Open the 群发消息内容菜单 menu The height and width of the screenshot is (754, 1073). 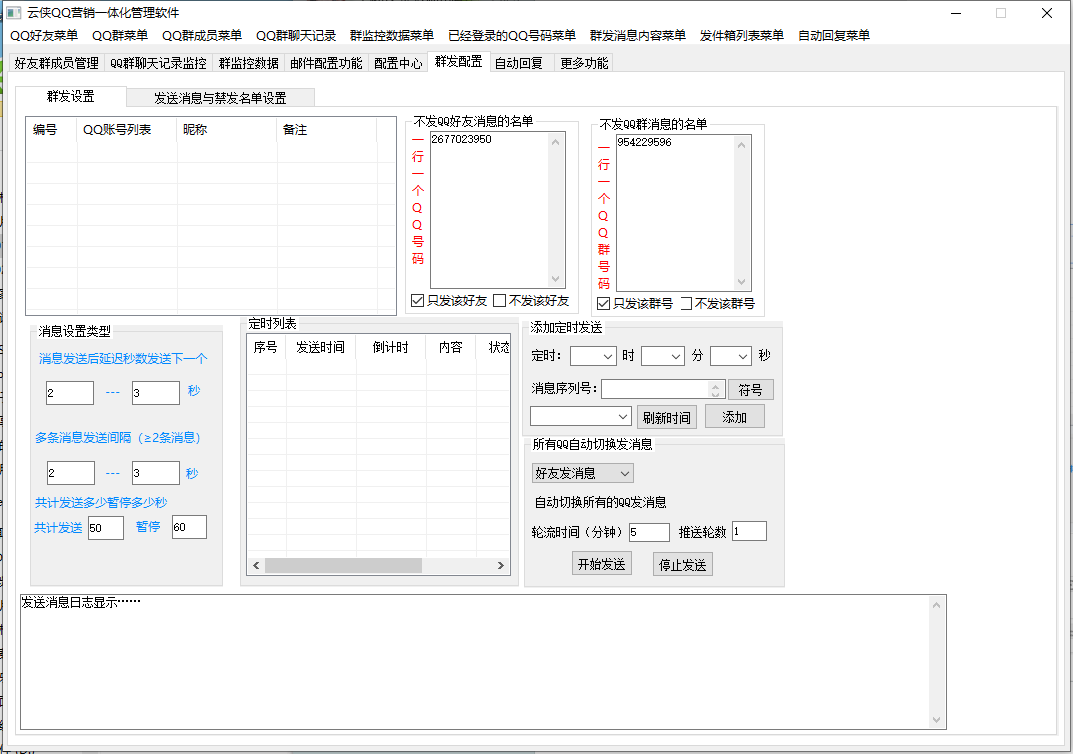(638, 36)
